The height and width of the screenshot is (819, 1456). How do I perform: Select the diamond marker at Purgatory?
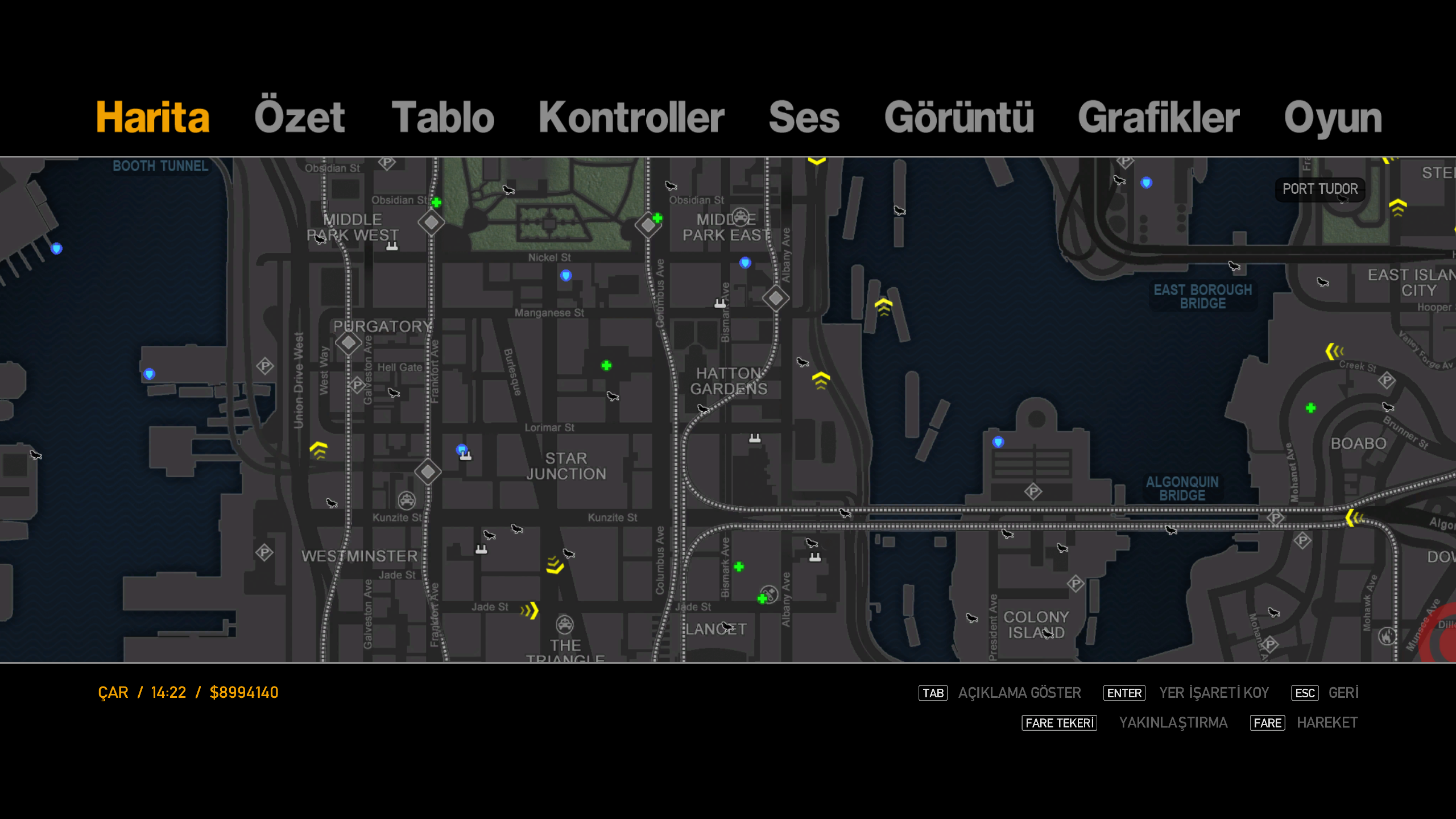coord(348,343)
